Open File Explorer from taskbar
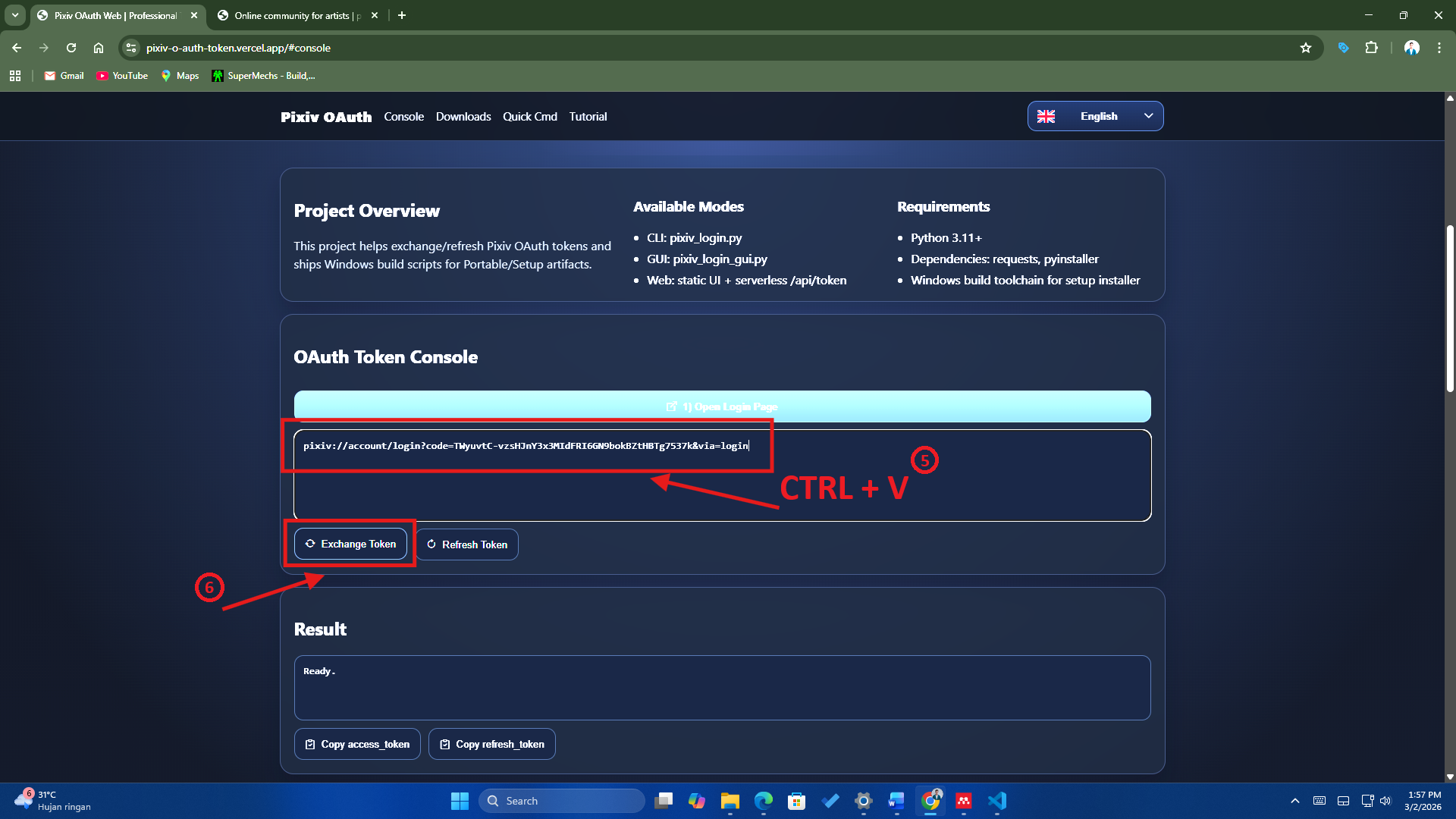Screen dimensions: 1456x819 pos(730,801)
